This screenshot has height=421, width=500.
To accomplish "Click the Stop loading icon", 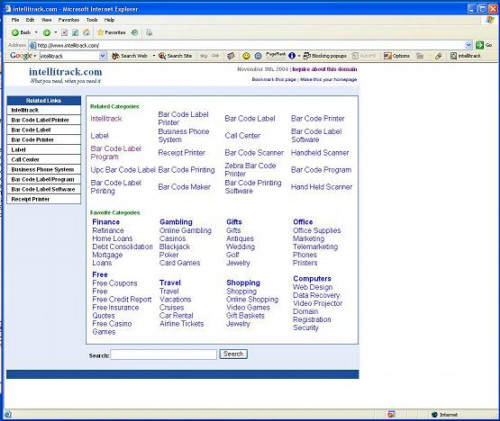I will [65, 33].
